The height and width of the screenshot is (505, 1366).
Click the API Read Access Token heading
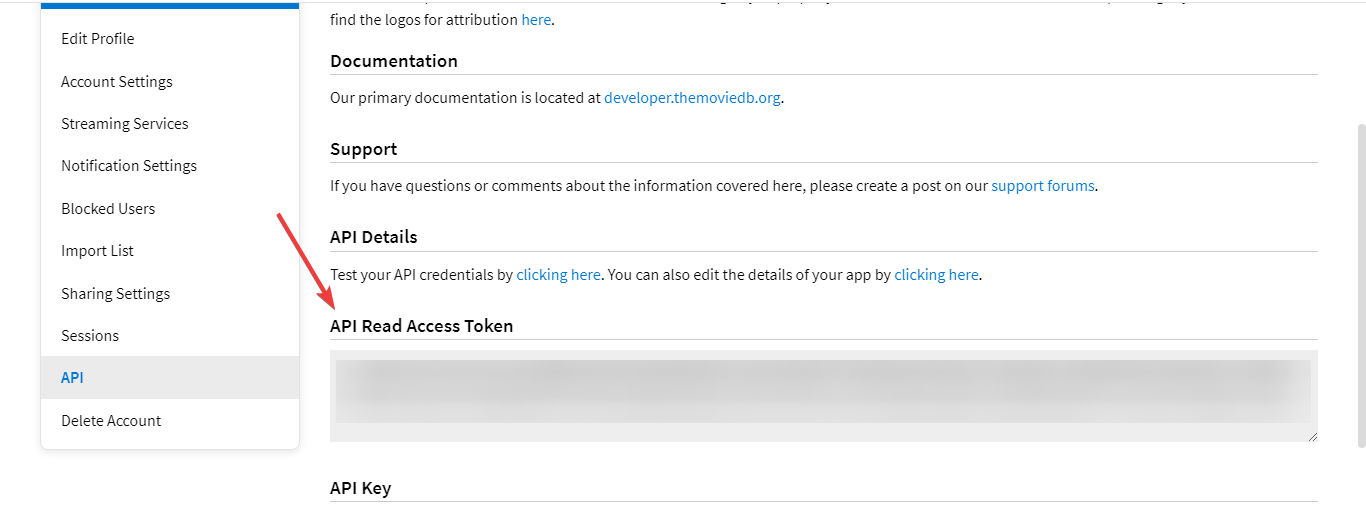click(421, 326)
